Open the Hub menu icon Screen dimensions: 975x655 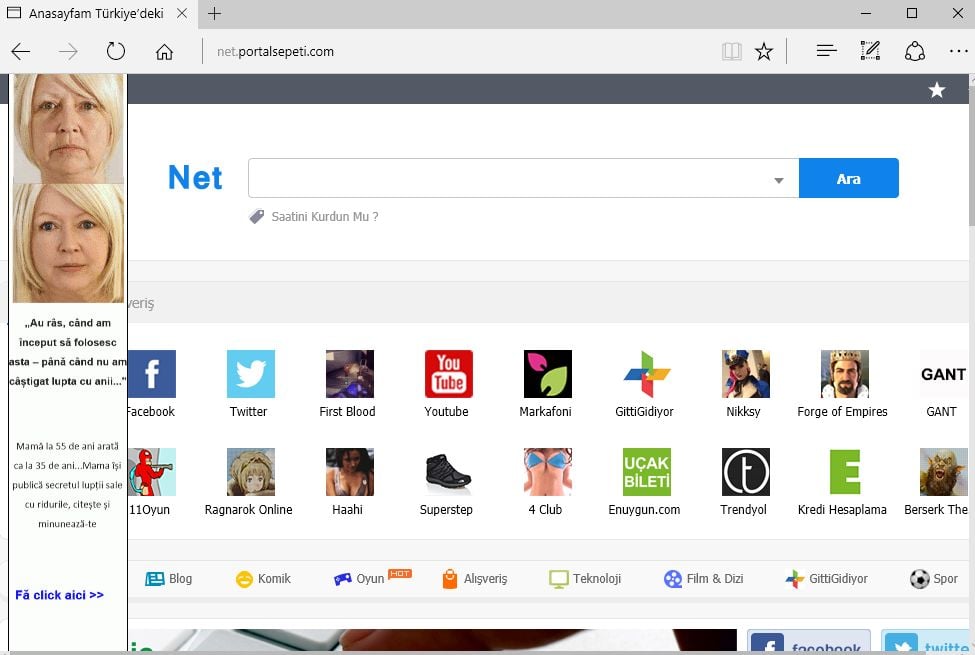pyautogui.click(x=826, y=51)
